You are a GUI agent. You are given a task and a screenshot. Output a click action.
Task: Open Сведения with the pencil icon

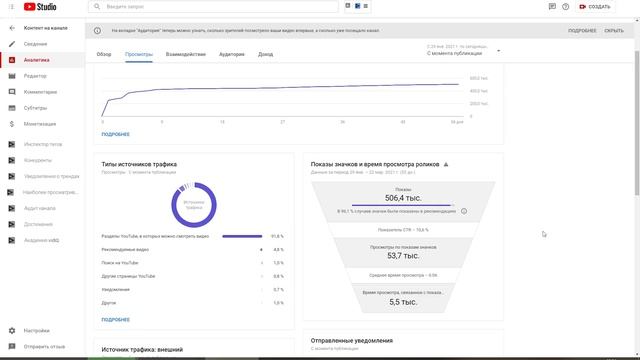[12, 44]
